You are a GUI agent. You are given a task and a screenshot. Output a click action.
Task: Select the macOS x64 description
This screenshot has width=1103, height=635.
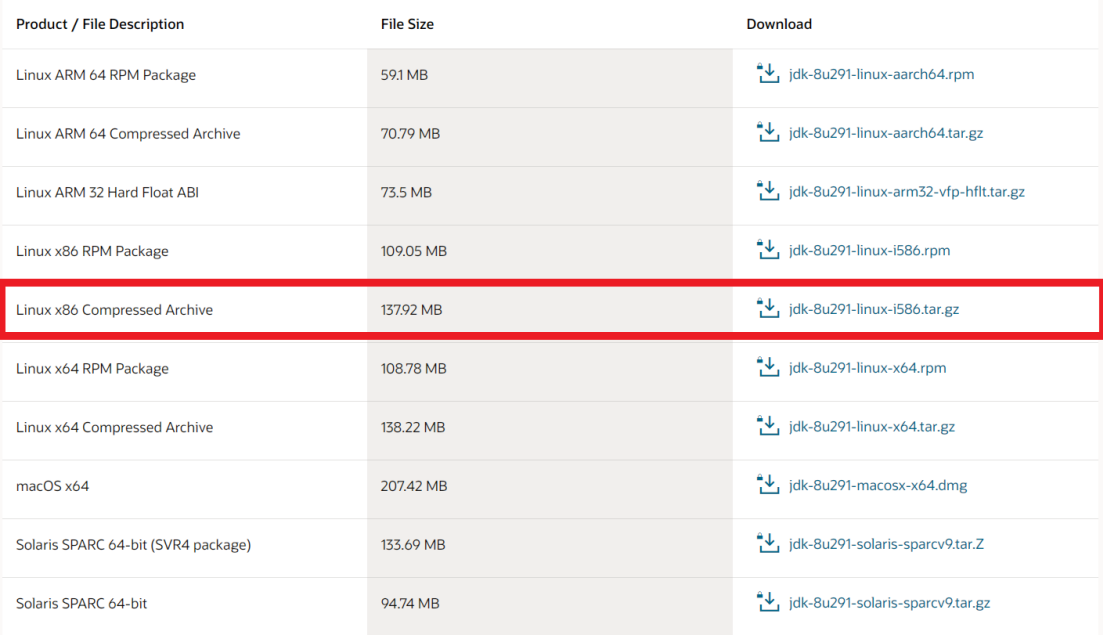click(x=52, y=486)
